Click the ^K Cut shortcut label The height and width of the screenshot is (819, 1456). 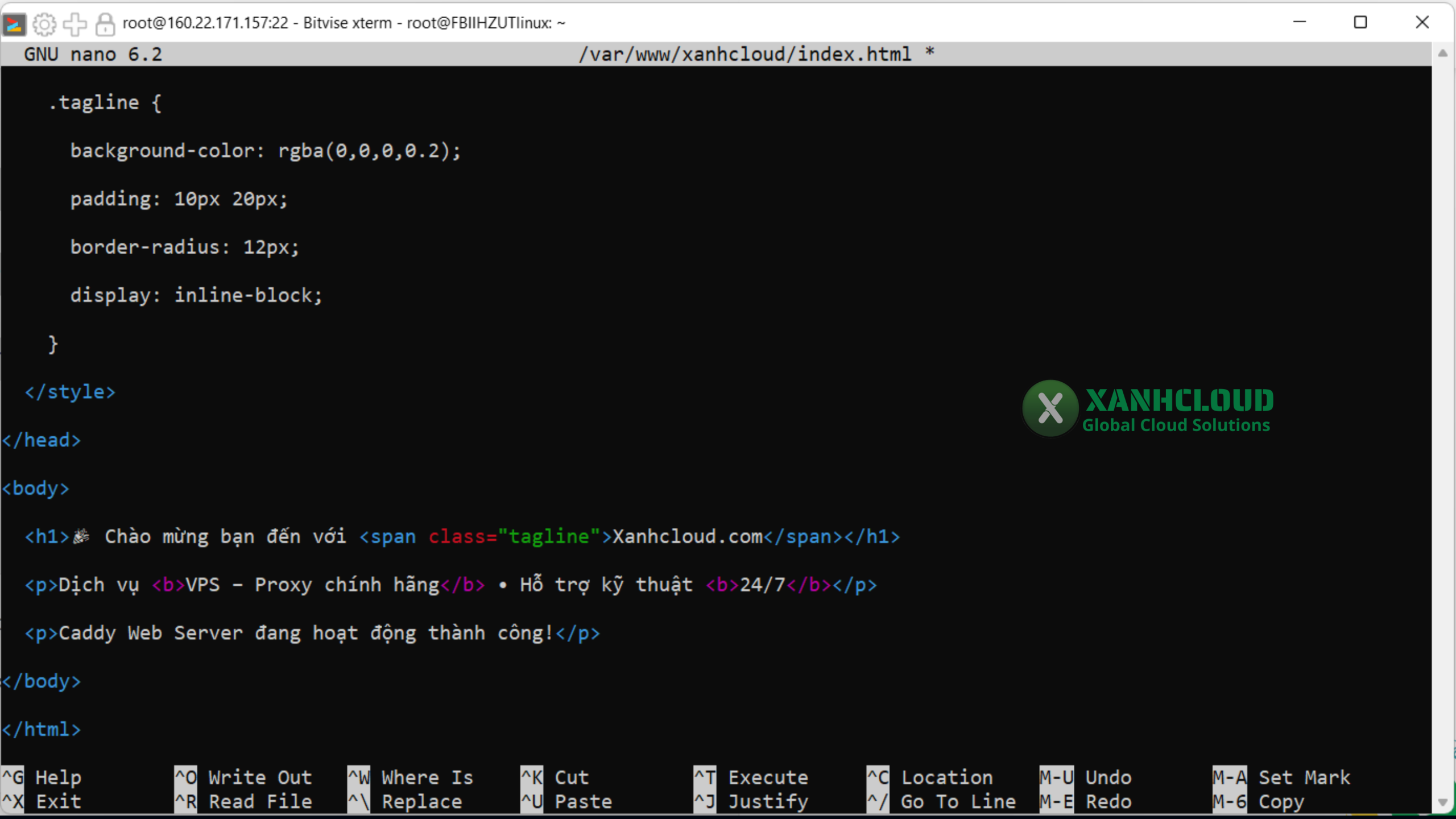555,777
